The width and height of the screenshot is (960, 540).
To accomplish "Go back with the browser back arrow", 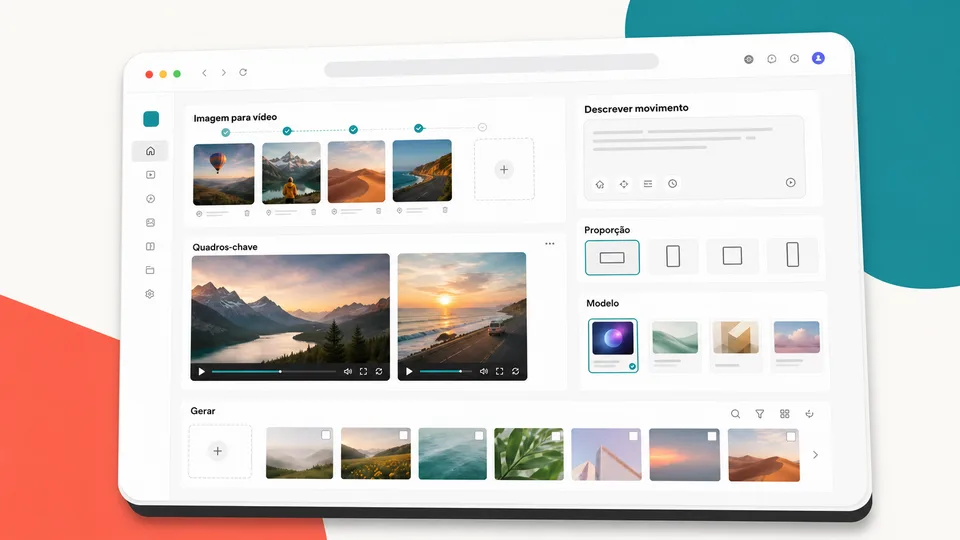I will click(x=204, y=73).
